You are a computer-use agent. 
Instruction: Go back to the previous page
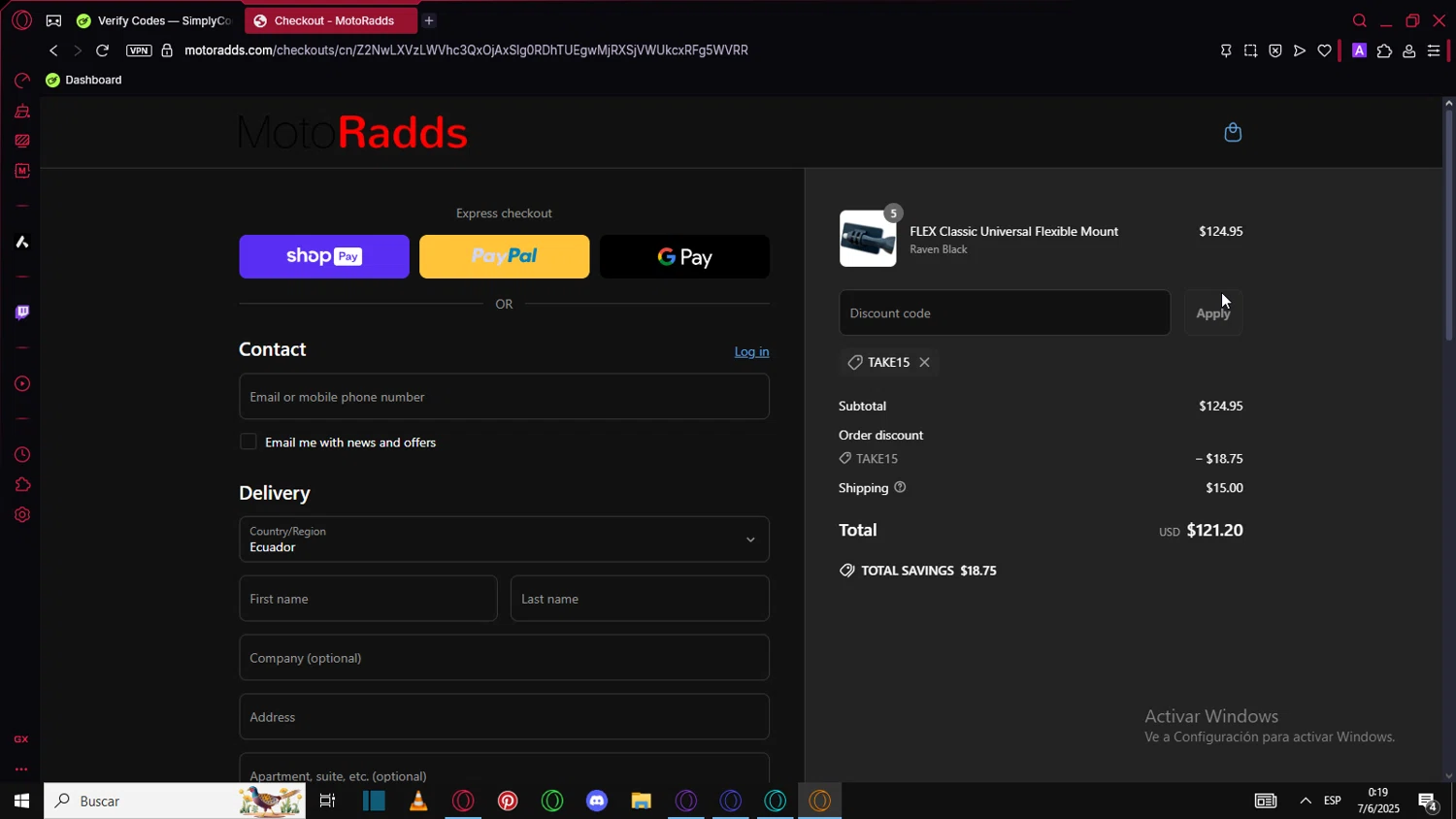coord(53,50)
